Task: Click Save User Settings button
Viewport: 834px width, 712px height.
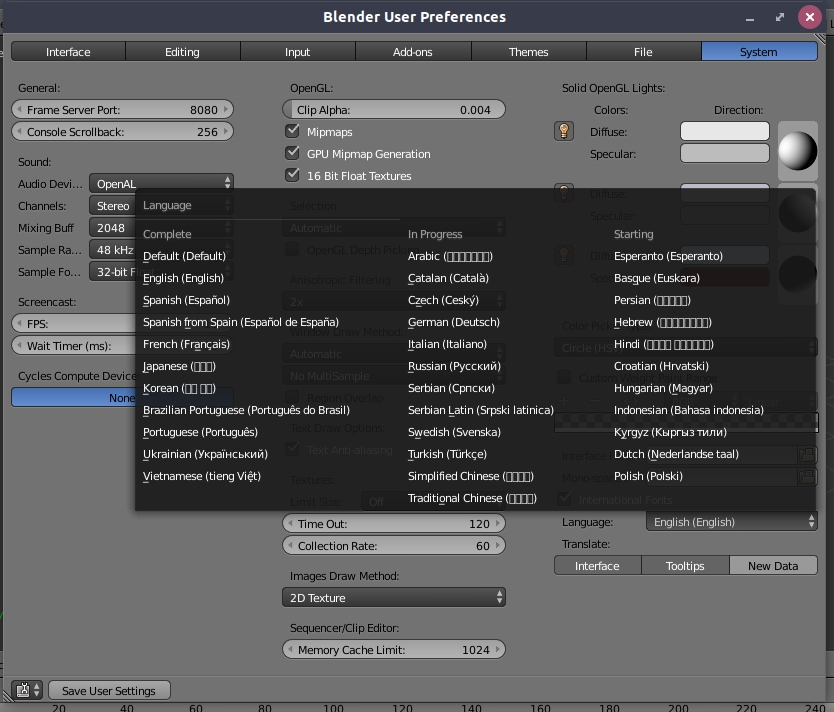Action: [x=109, y=690]
